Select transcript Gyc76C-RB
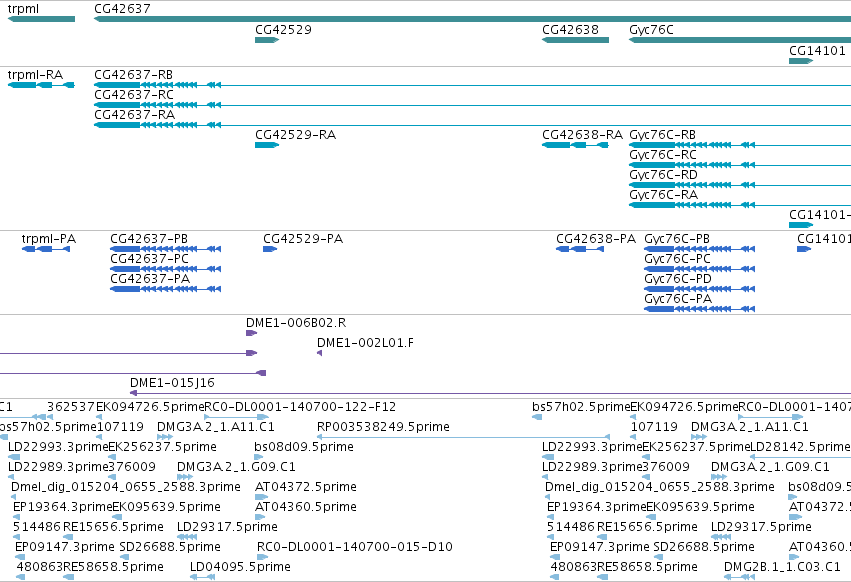This screenshot has width=851, height=582. click(x=662, y=135)
